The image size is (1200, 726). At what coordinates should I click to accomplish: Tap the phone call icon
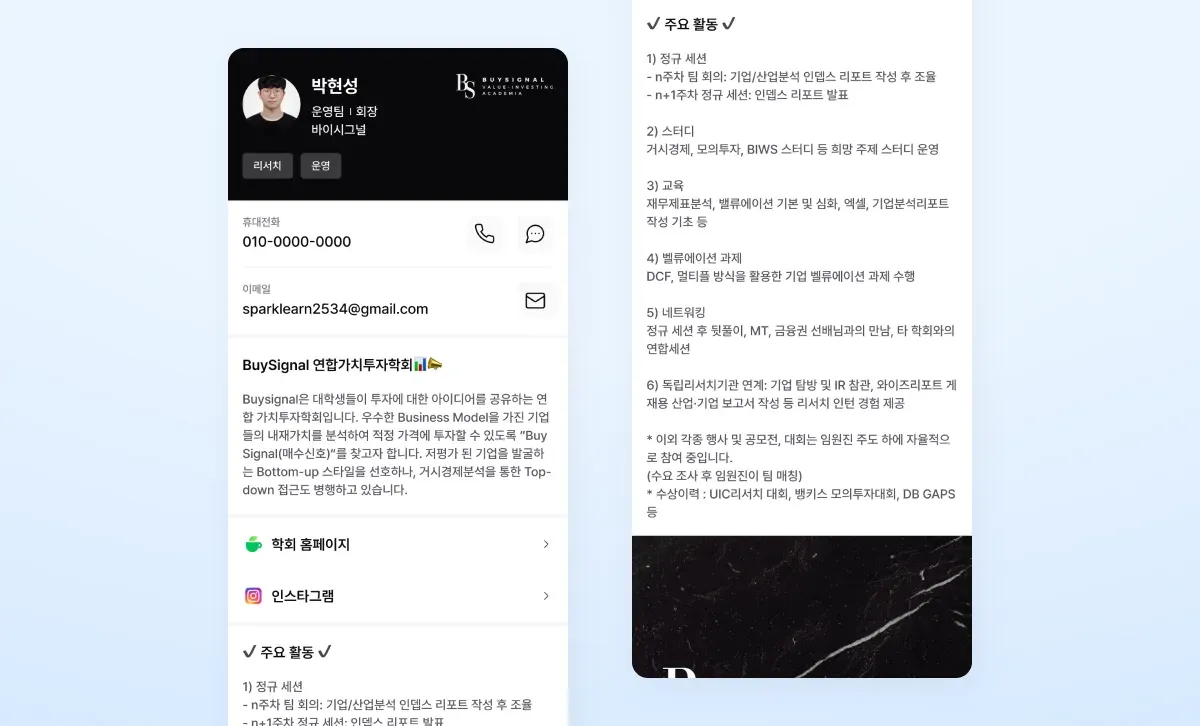[x=484, y=234]
